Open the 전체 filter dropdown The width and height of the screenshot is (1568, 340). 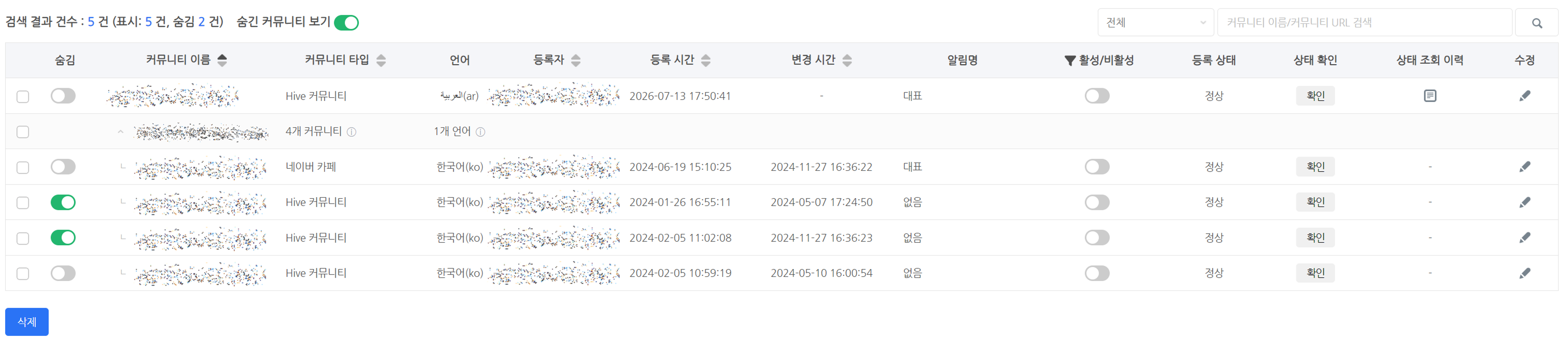(1155, 22)
